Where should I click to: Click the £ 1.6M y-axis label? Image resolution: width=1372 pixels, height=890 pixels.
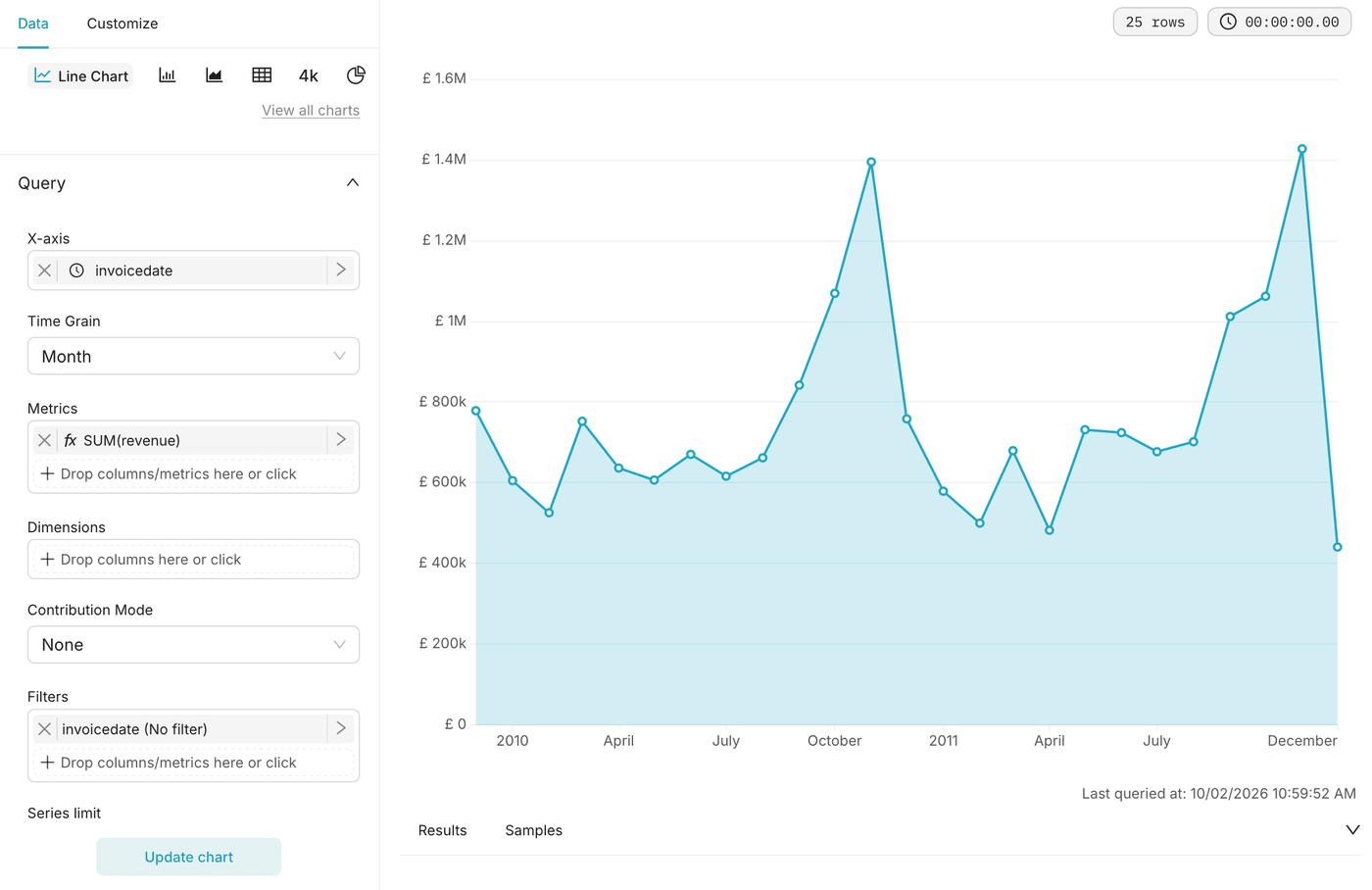[444, 78]
